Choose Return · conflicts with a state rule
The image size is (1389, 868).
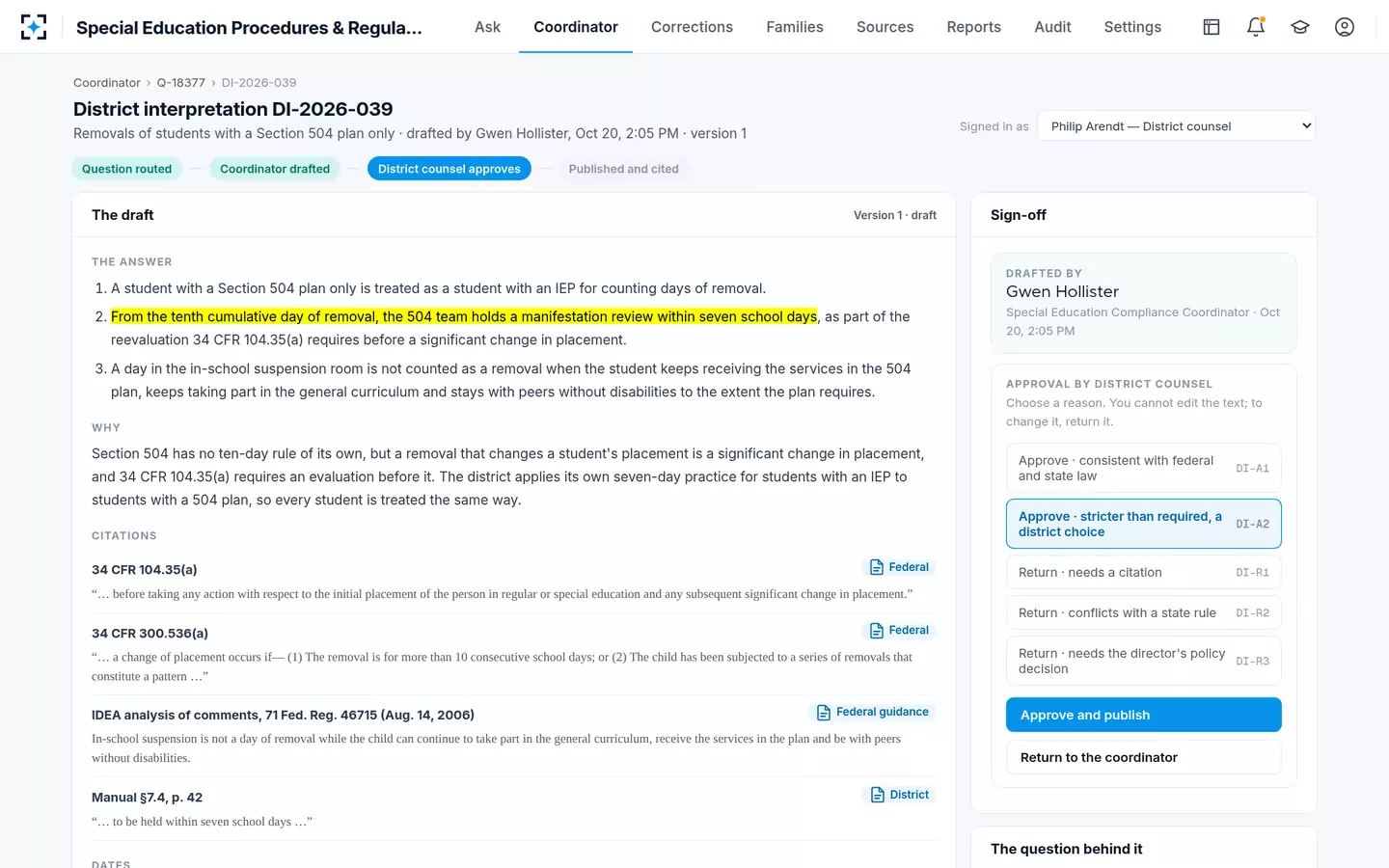[1144, 612]
